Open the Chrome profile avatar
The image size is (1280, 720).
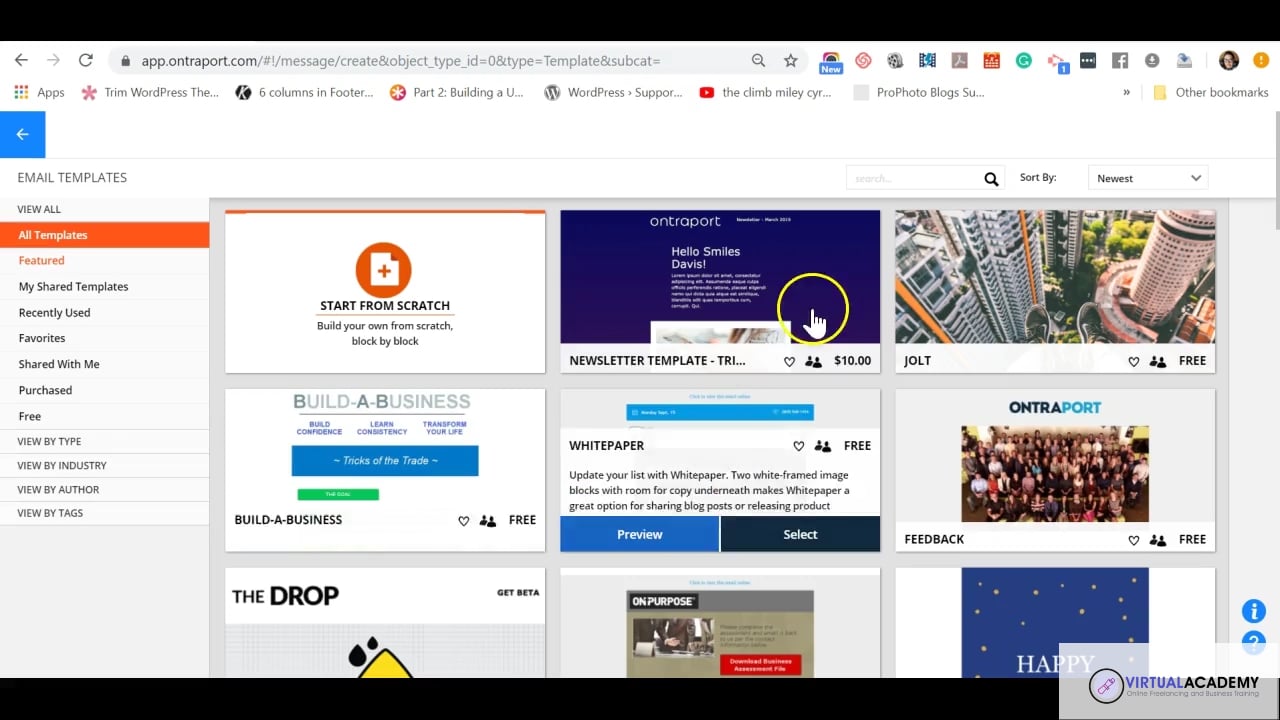point(1229,61)
